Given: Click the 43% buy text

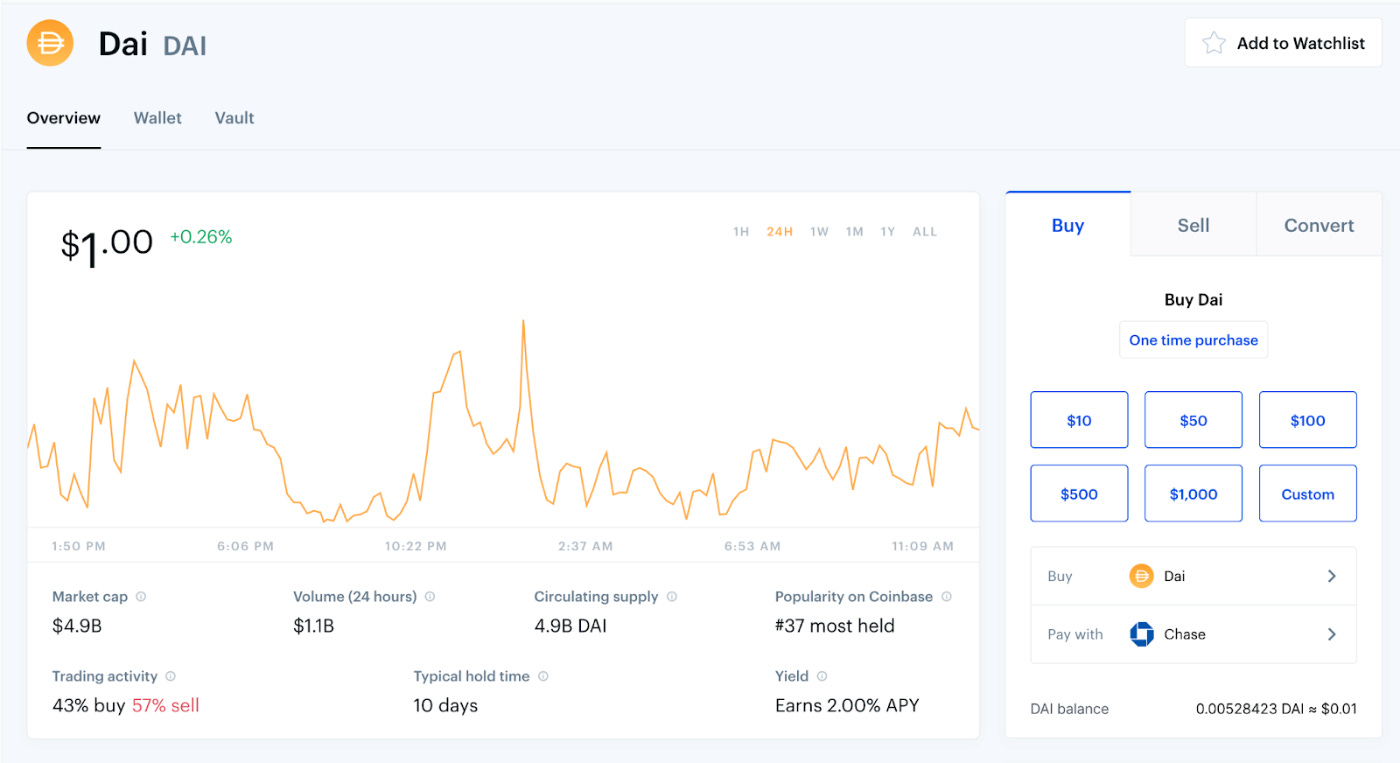Looking at the screenshot, I should tap(89, 705).
